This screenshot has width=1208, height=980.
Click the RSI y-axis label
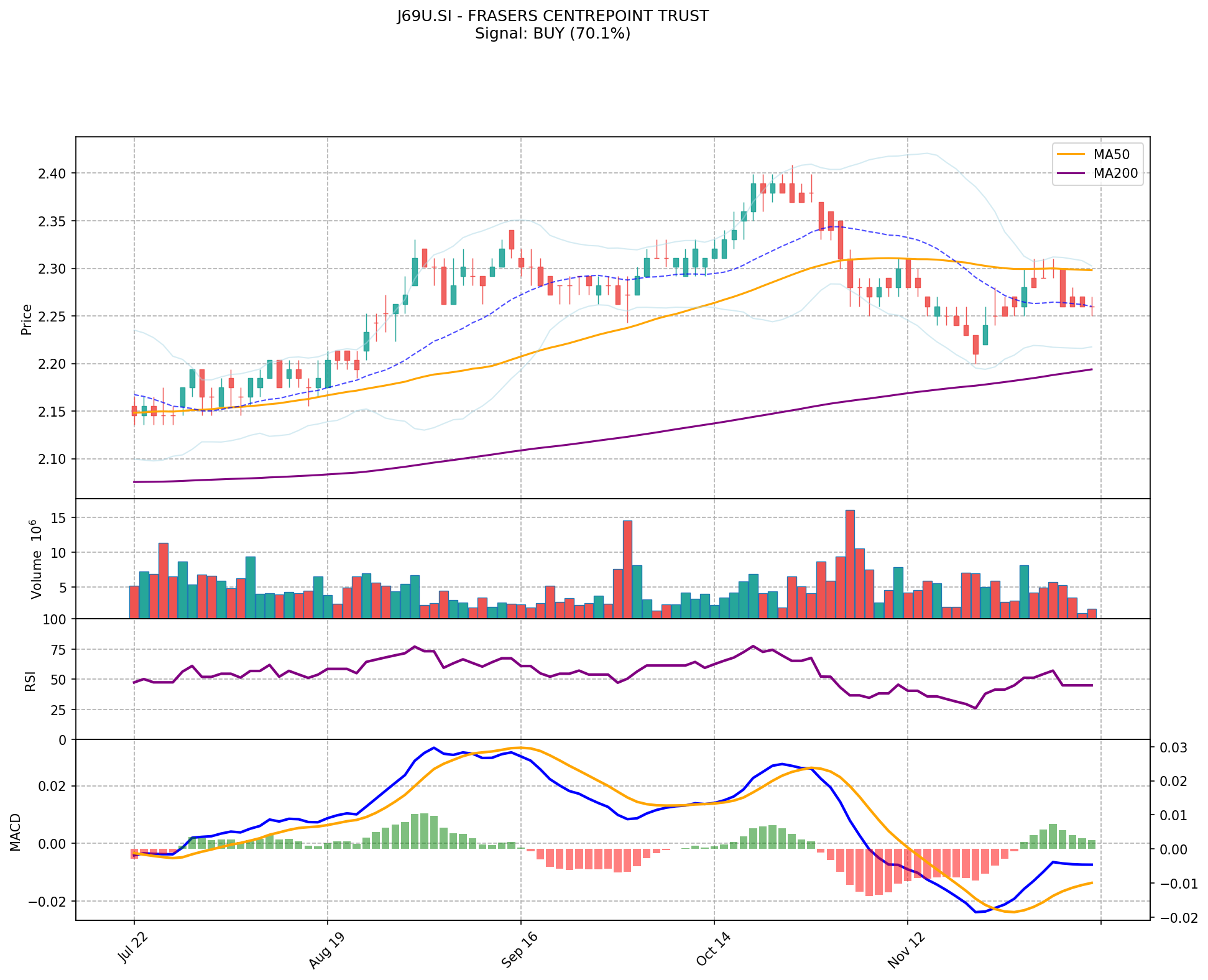click(29, 680)
